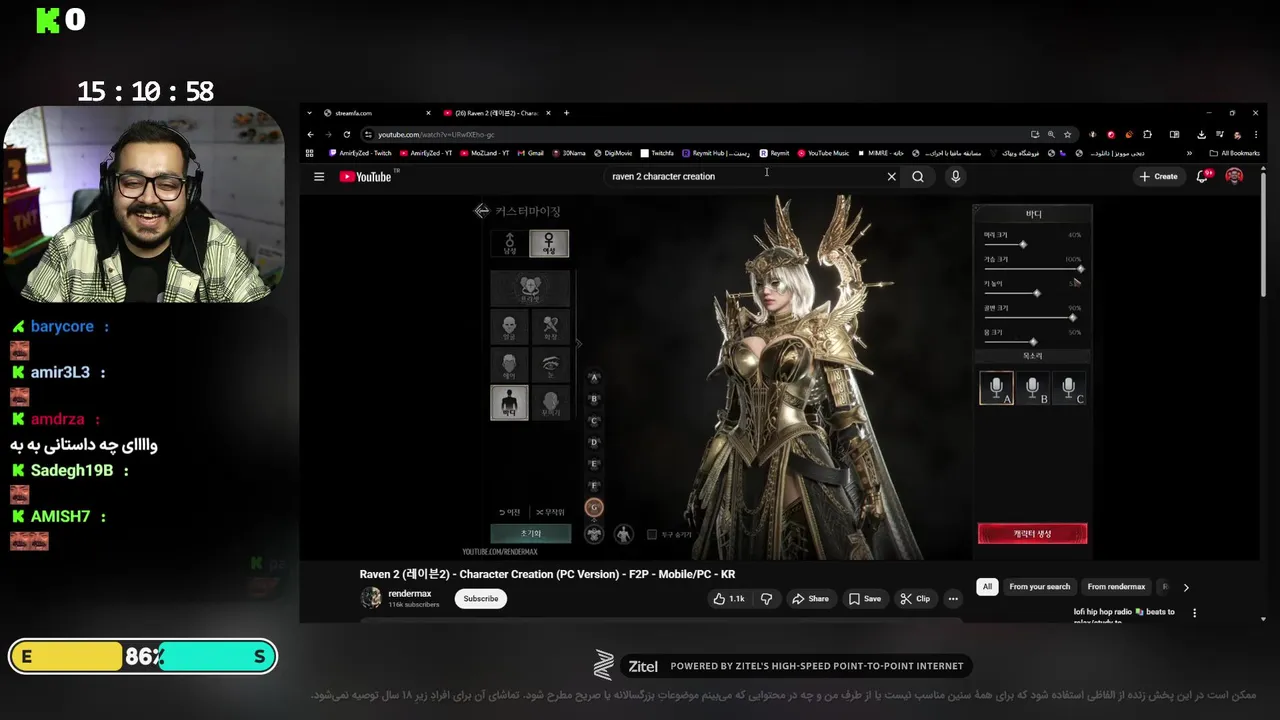This screenshot has width=1280, height=720.
Task: Open Chrome extensions puzzle icon
Action: click(1147, 134)
